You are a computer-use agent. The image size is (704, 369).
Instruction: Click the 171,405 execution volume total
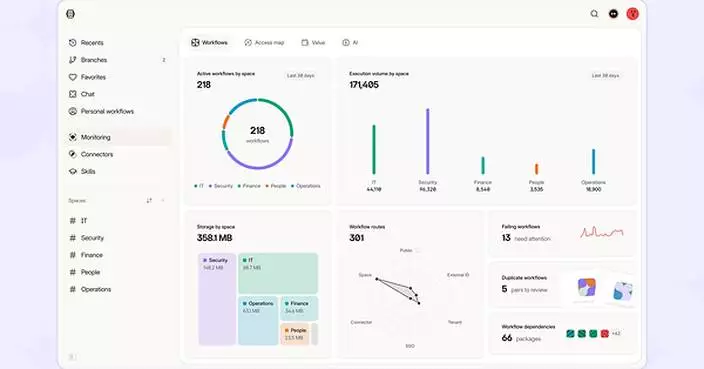pyautogui.click(x=364, y=85)
